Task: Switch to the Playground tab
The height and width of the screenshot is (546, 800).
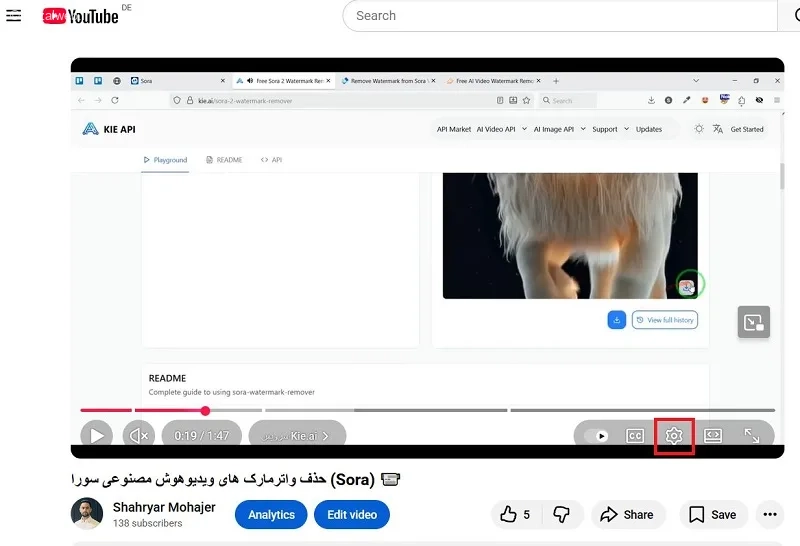Action: coord(165,160)
